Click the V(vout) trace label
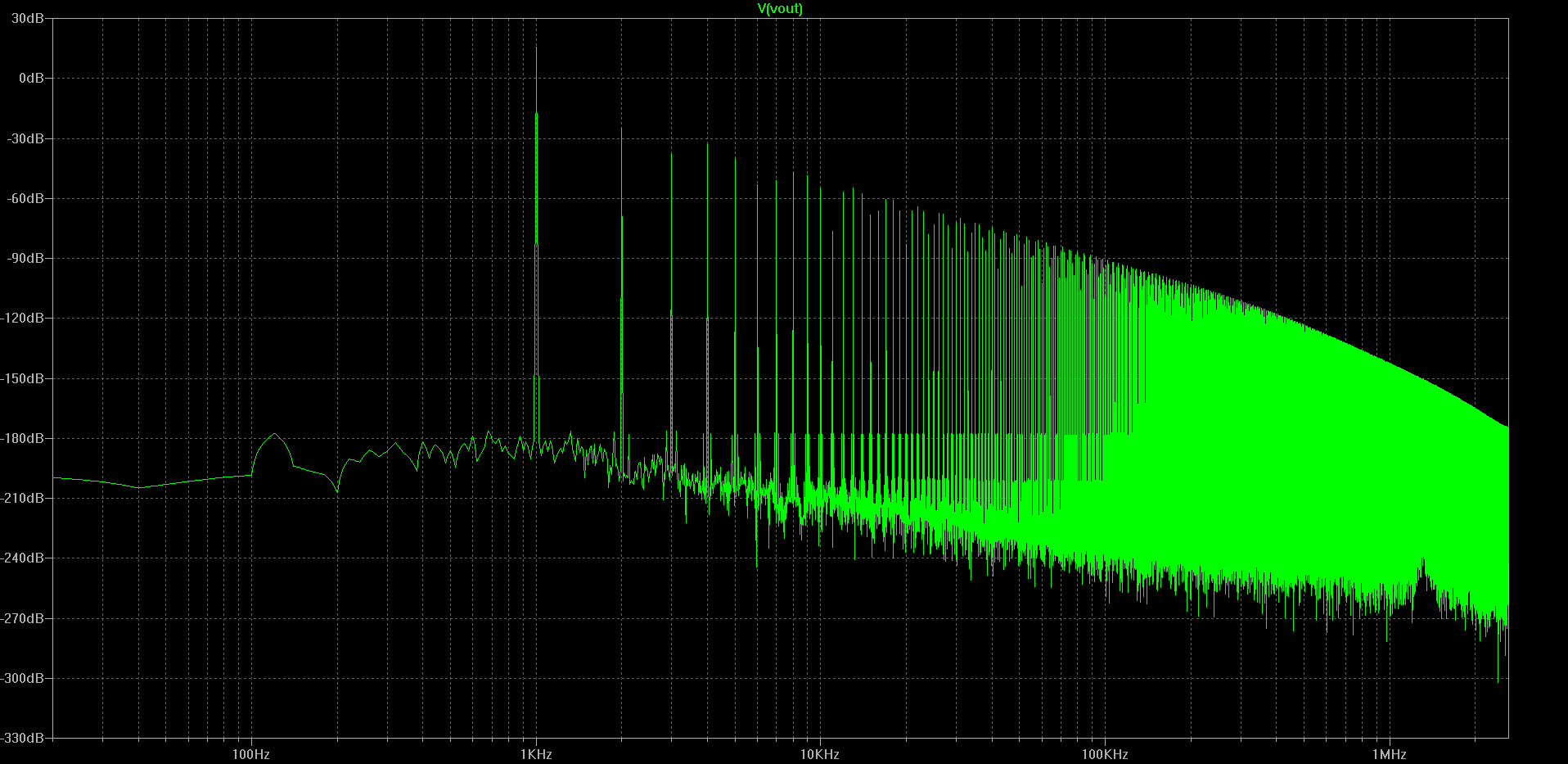1568x764 pixels. [780, 8]
